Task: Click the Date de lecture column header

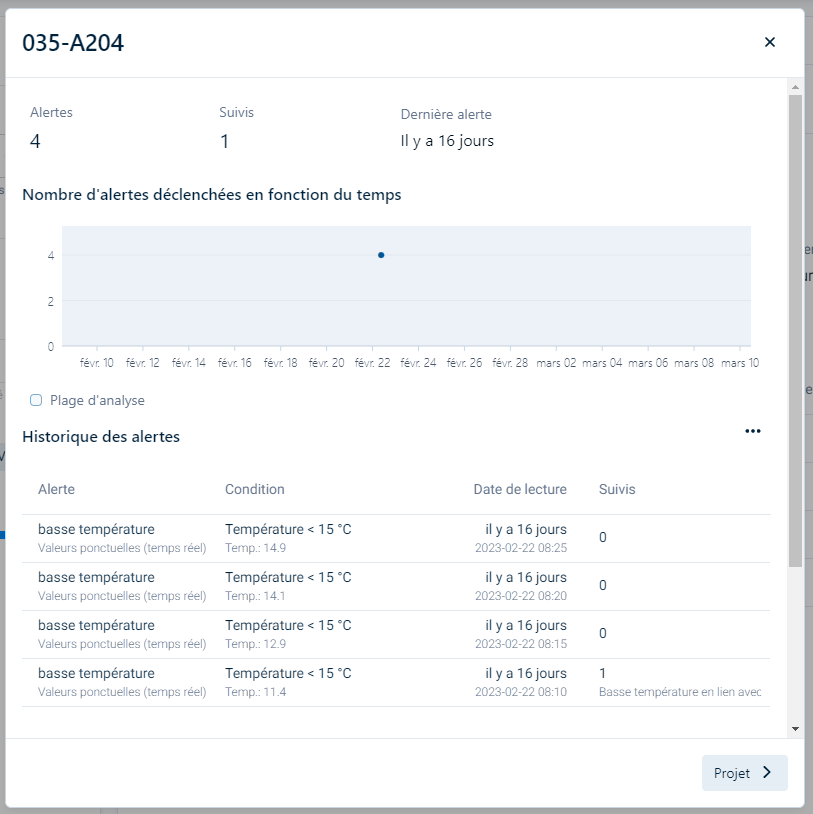Action: [x=519, y=489]
